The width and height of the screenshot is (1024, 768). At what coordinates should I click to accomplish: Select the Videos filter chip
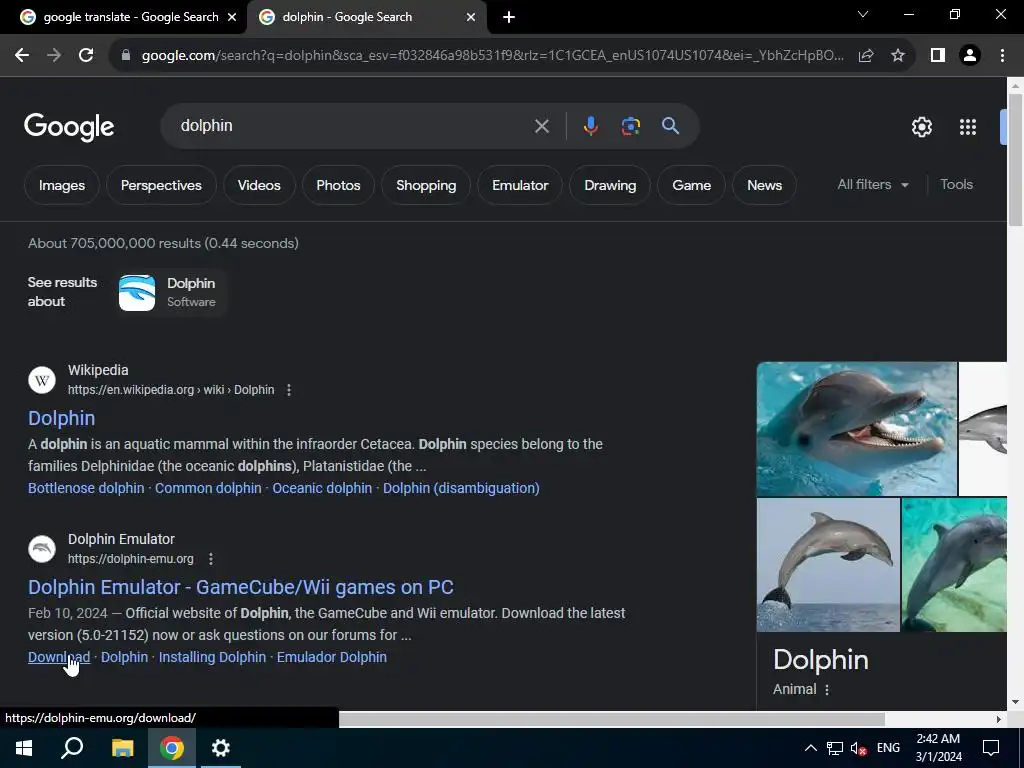point(259,185)
